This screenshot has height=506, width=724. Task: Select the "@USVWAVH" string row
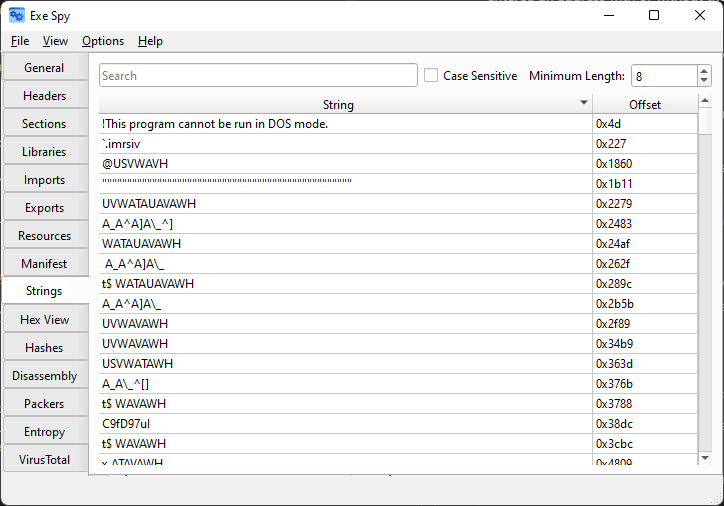click(345, 164)
